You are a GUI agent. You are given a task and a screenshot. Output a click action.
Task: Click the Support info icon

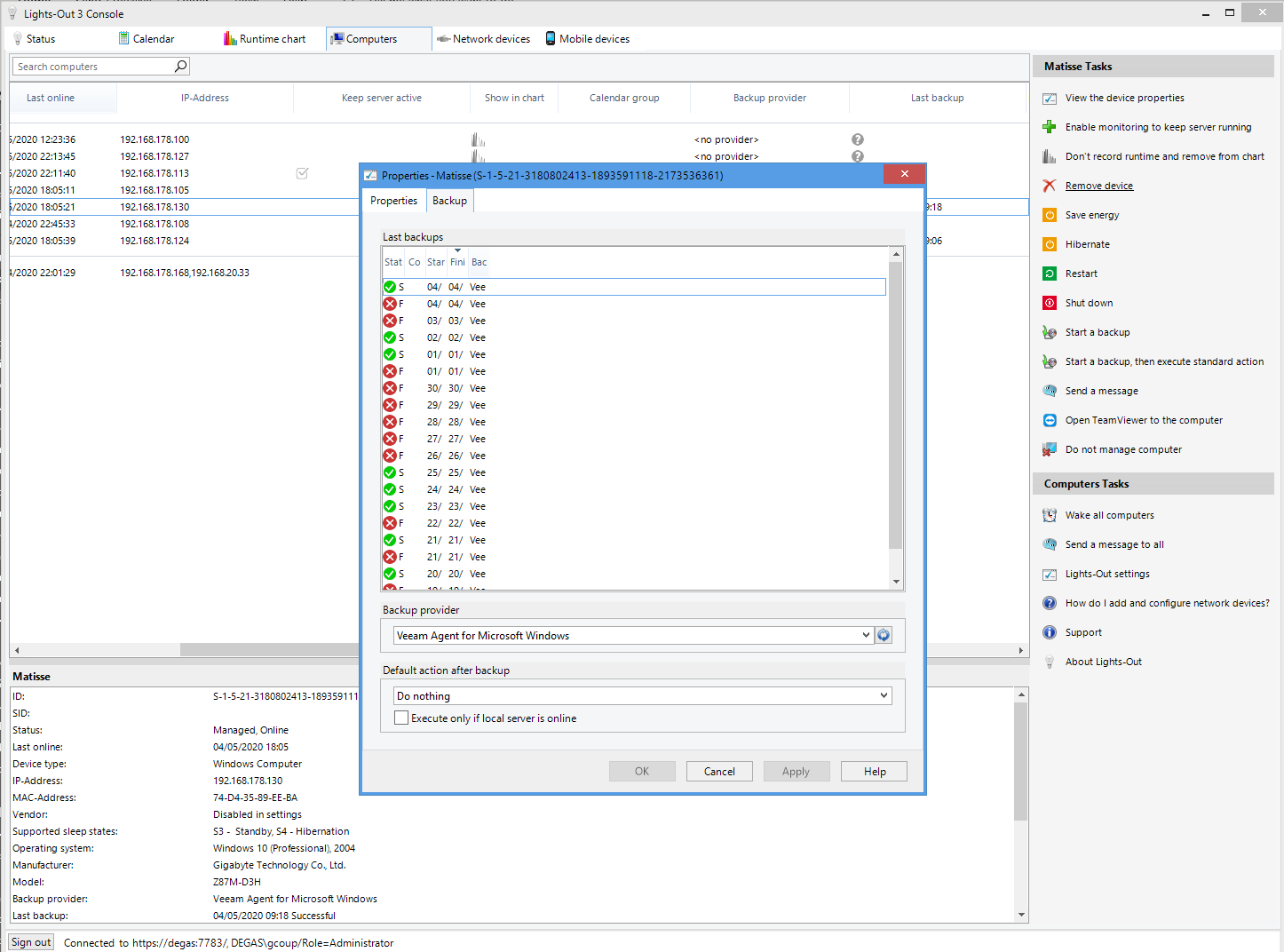coord(1049,632)
